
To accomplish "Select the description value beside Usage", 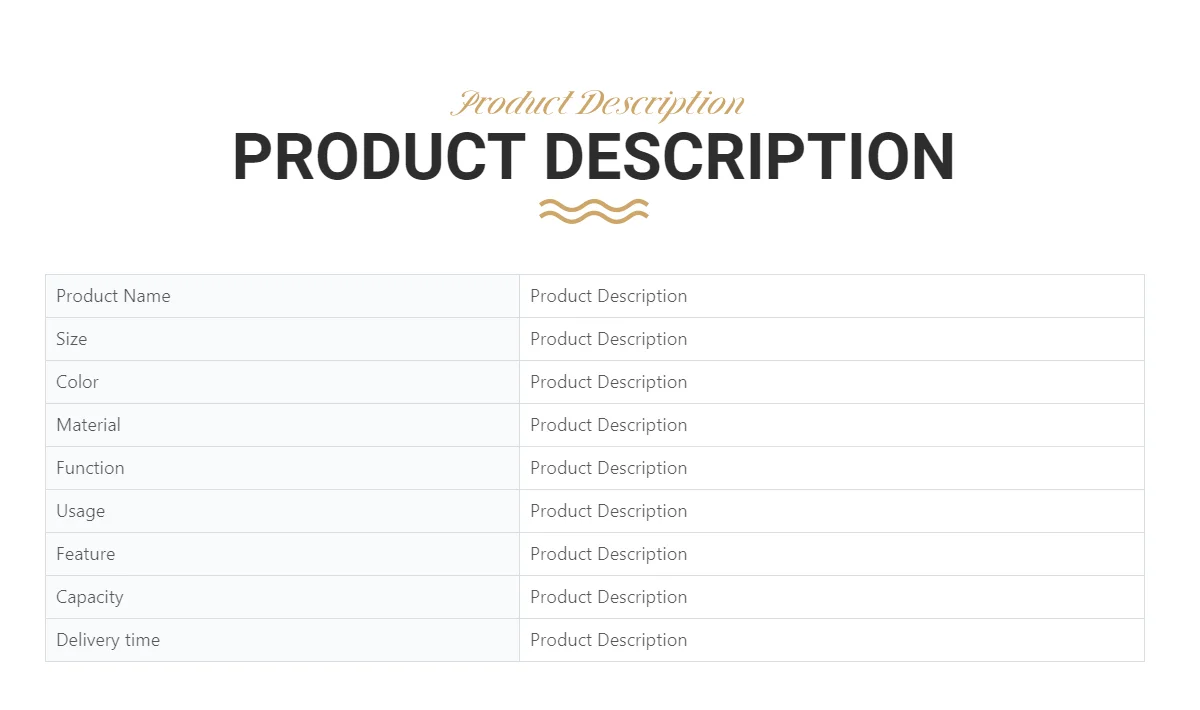I will pyautogui.click(x=609, y=511).
